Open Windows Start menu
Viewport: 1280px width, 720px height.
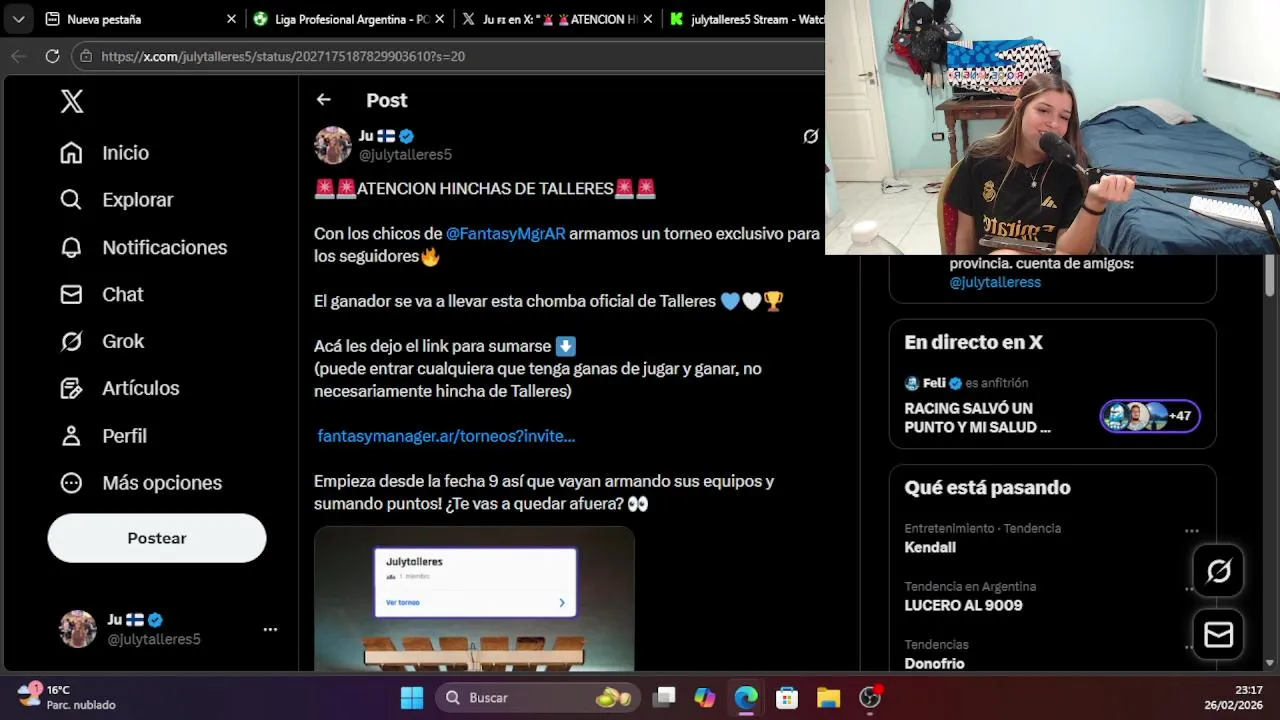412,698
